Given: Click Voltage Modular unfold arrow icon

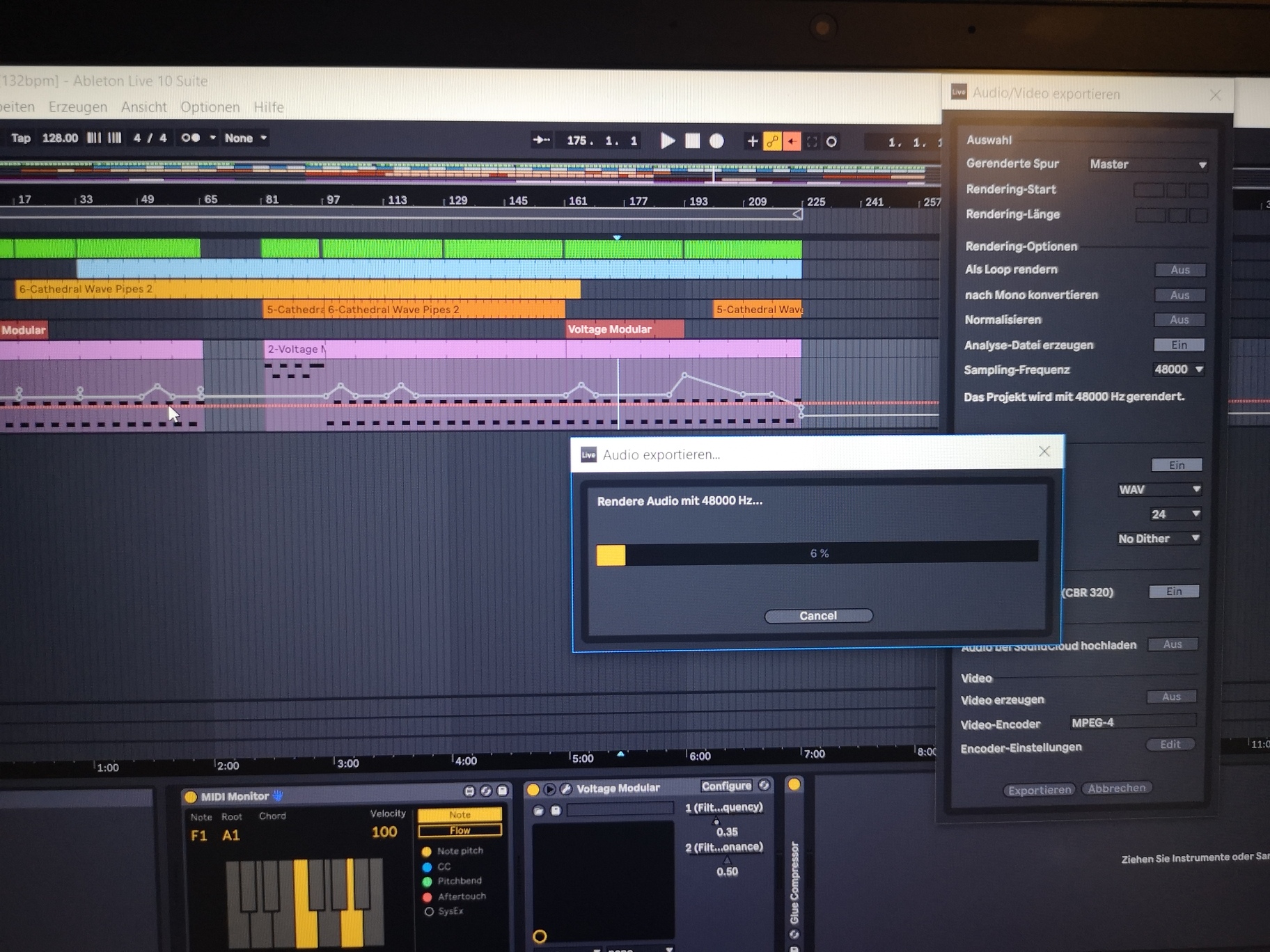Looking at the screenshot, I should coord(550,789).
